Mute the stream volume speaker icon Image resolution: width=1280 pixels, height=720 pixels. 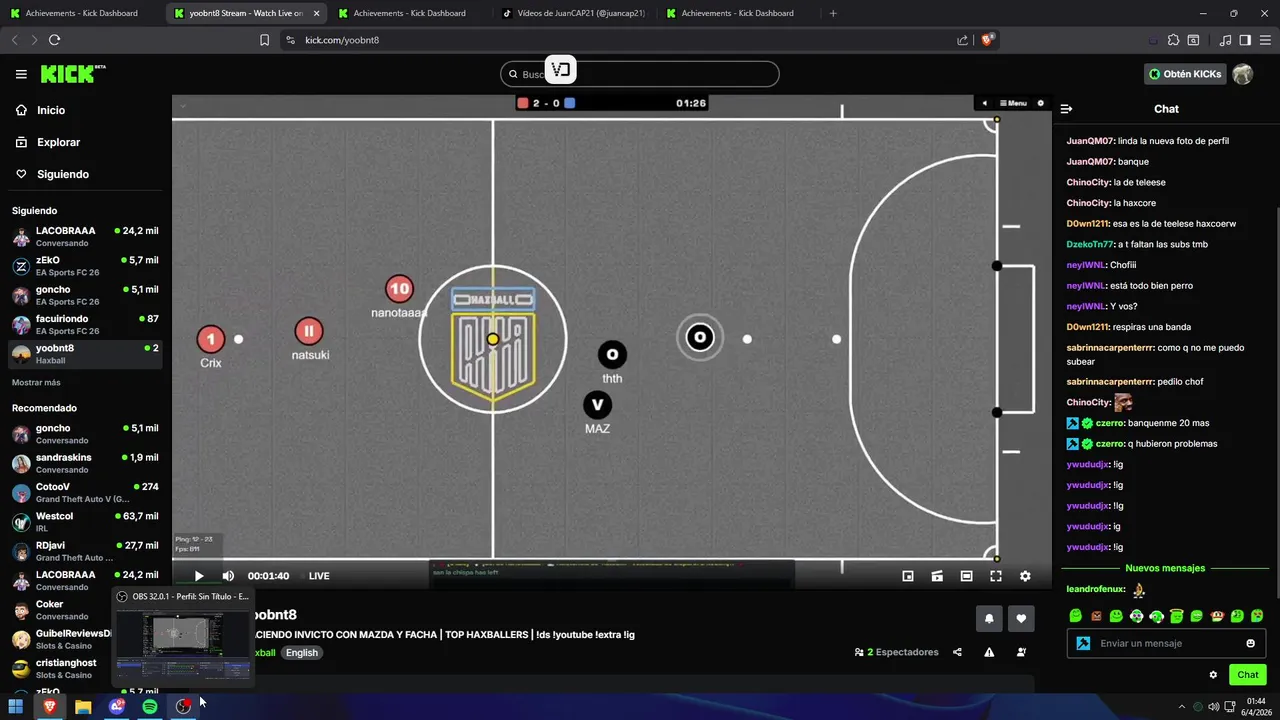pos(228,576)
